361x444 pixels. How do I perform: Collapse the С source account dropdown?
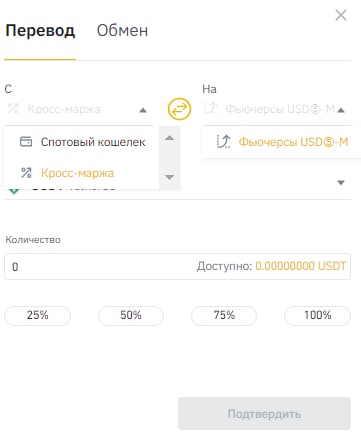click(143, 110)
